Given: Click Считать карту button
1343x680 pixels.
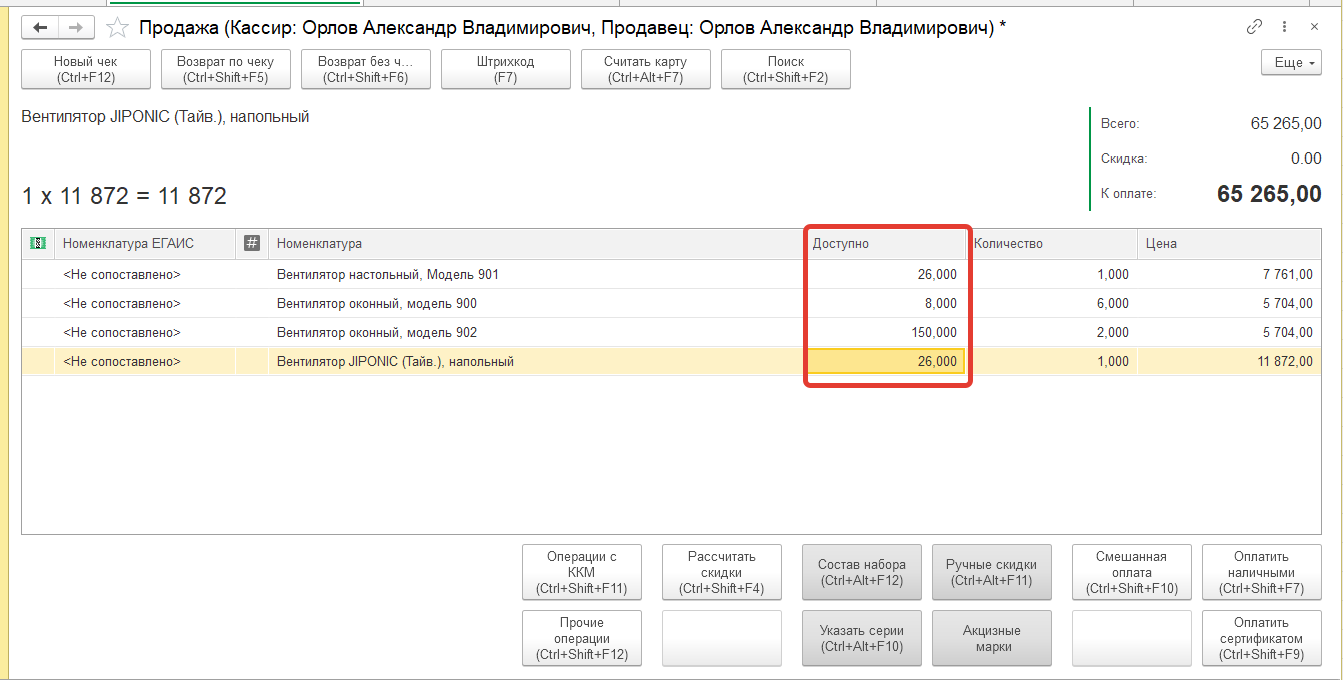Looking at the screenshot, I should point(646,69).
